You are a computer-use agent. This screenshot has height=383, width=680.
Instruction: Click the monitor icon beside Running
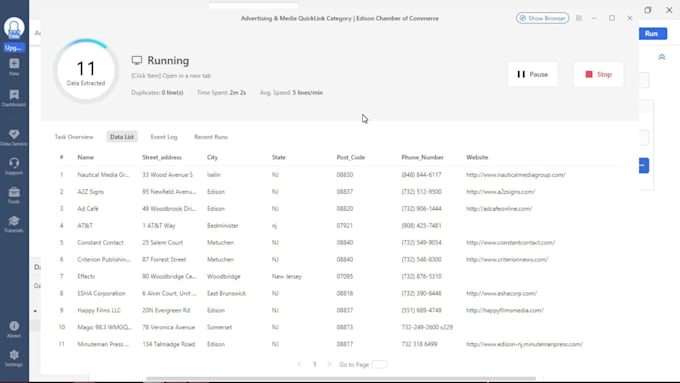[x=137, y=60]
